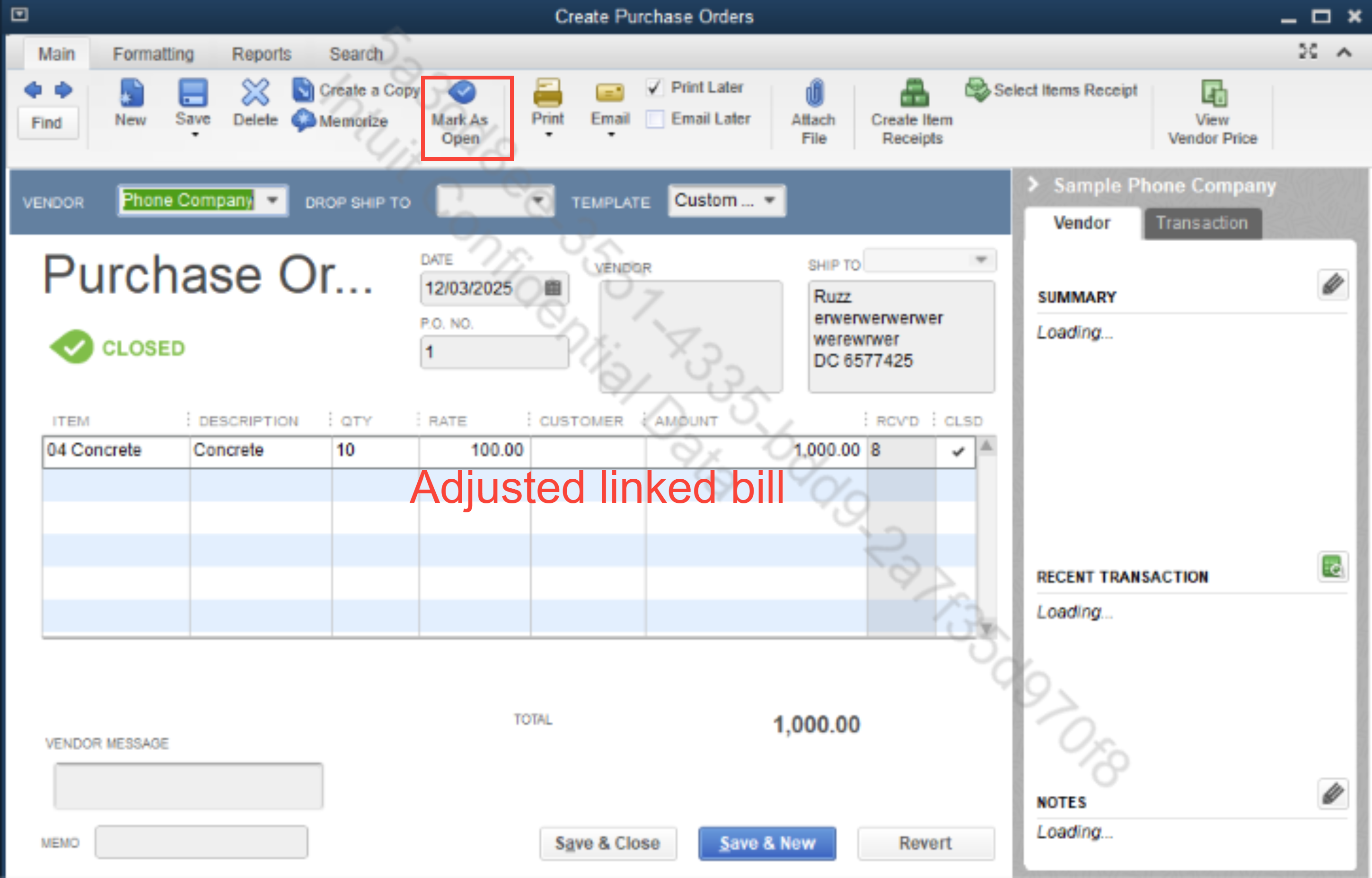Expand the Vendor dropdown list

click(273, 200)
